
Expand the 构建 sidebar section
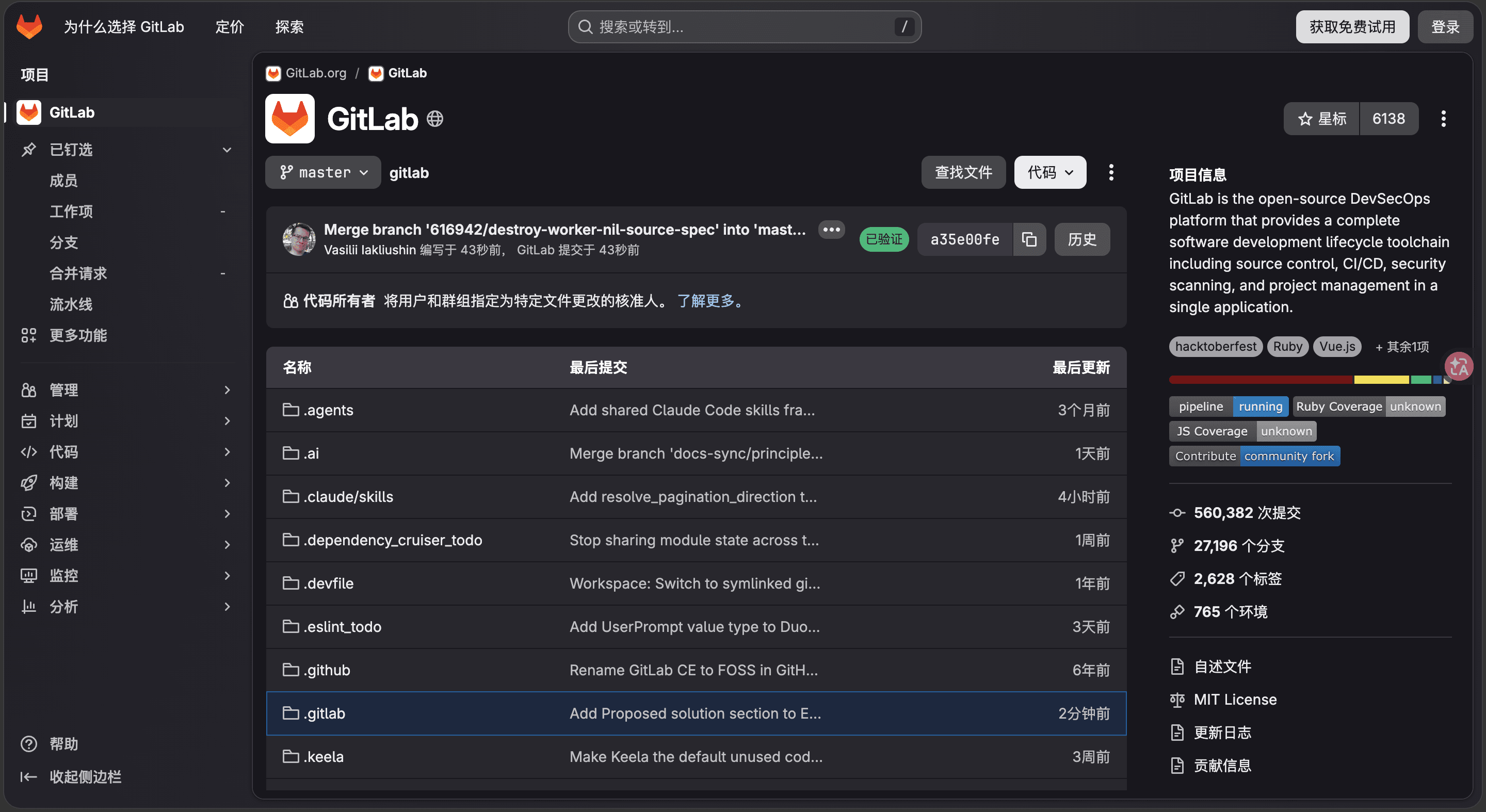point(127,483)
